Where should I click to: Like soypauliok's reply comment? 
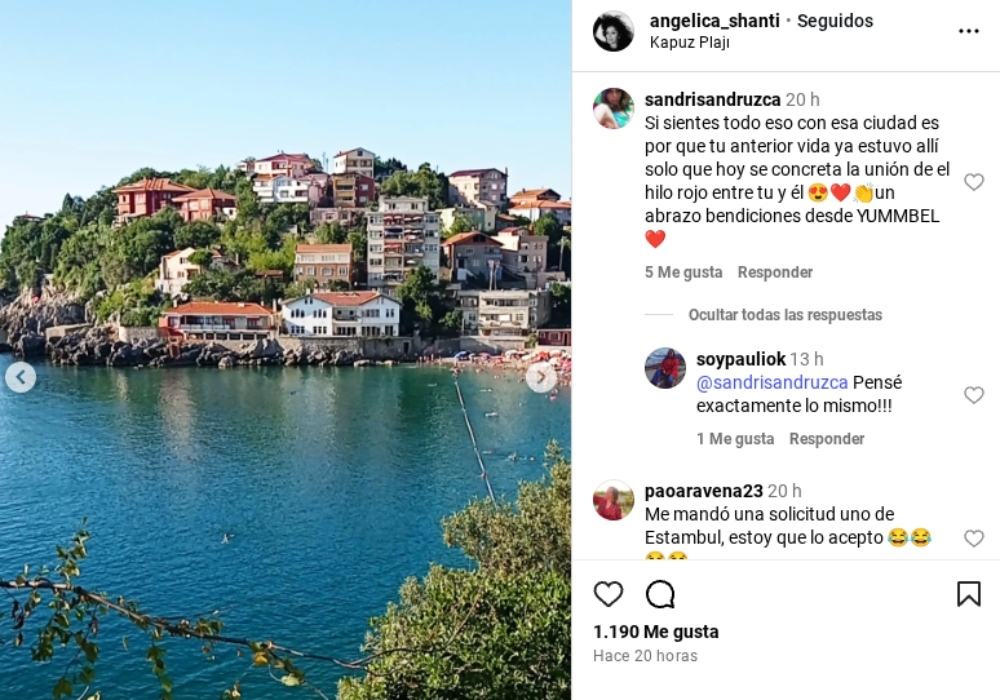[x=973, y=395]
